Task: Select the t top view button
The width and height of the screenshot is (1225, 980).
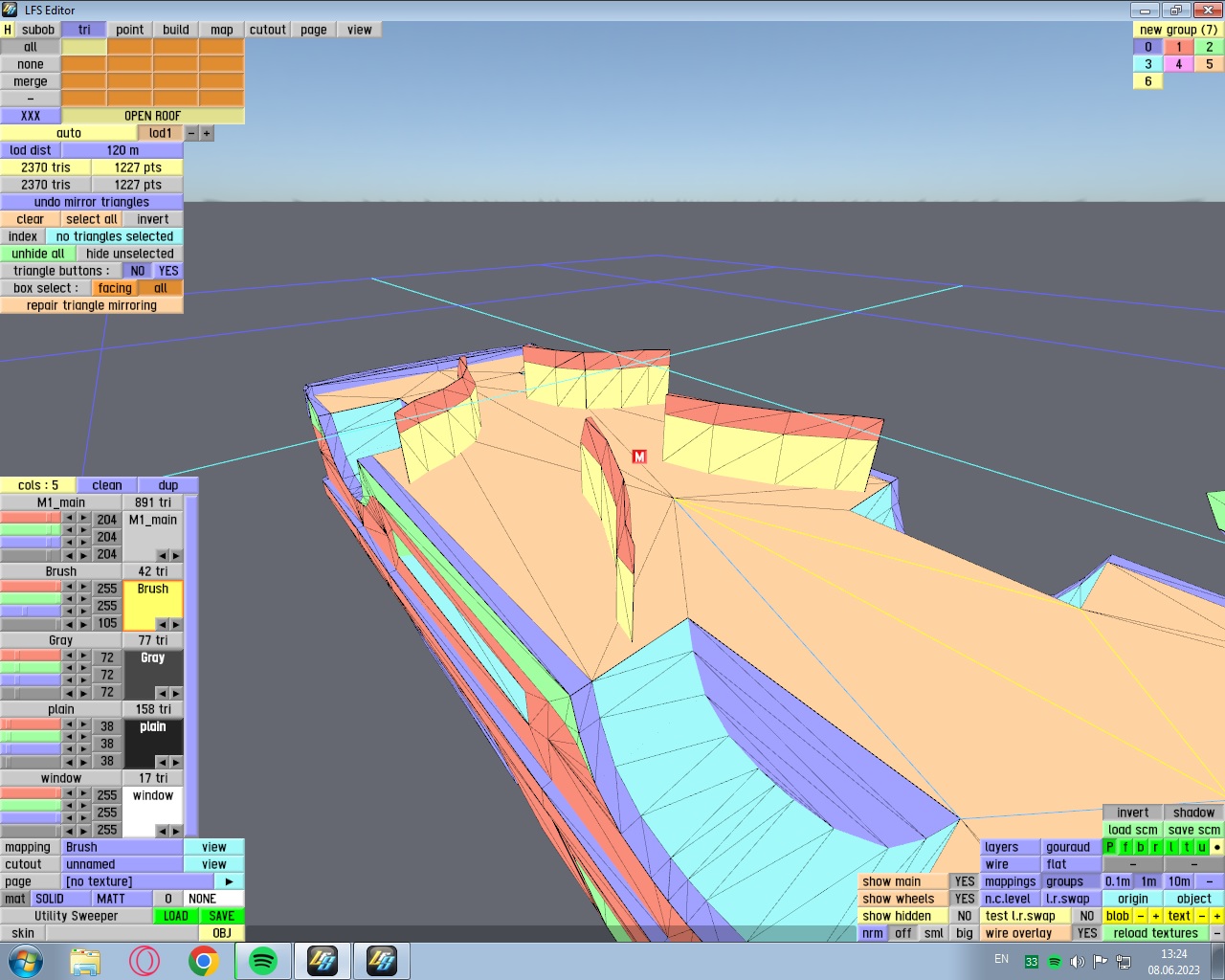Action: point(1187,847)
